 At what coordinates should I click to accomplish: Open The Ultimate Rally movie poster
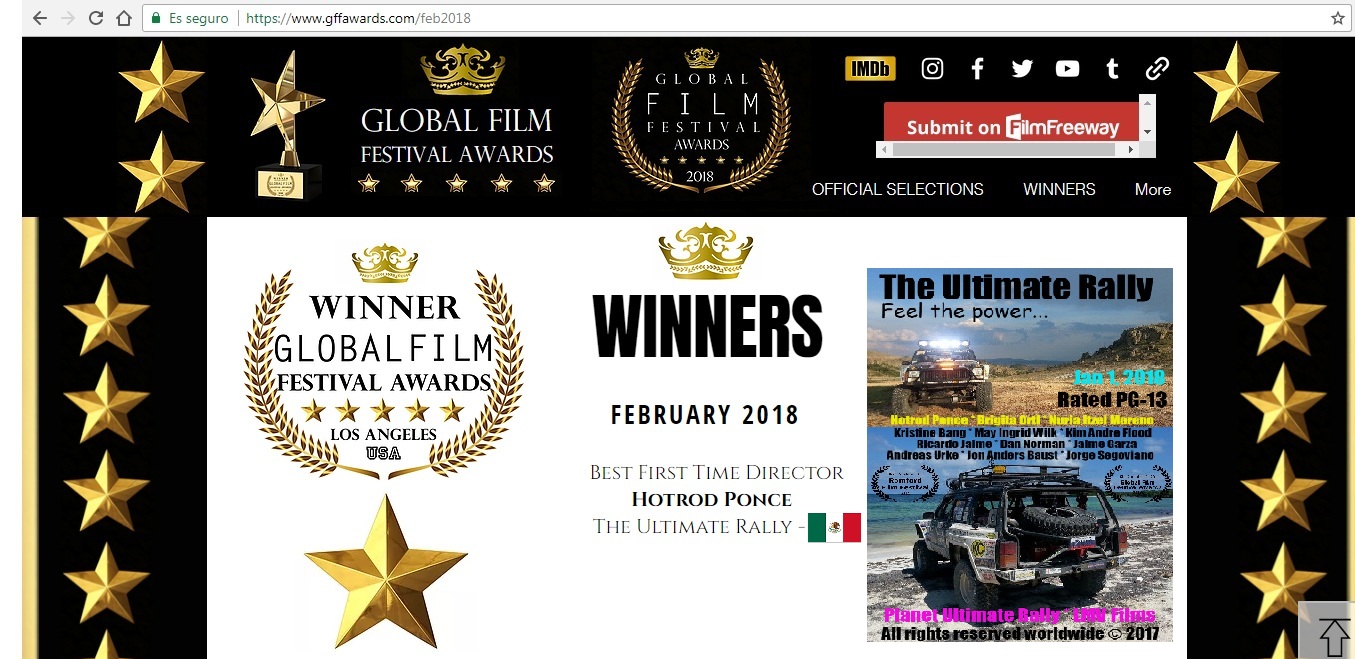coord(1020,455)
